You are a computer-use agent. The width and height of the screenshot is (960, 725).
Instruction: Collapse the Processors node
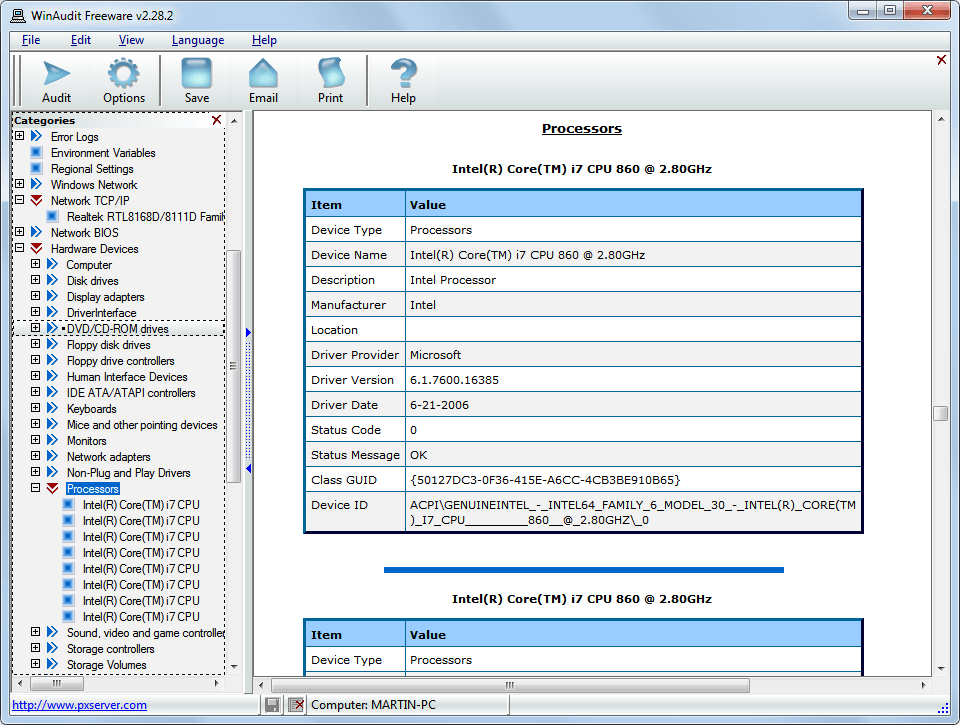click(x=36, y=488)
